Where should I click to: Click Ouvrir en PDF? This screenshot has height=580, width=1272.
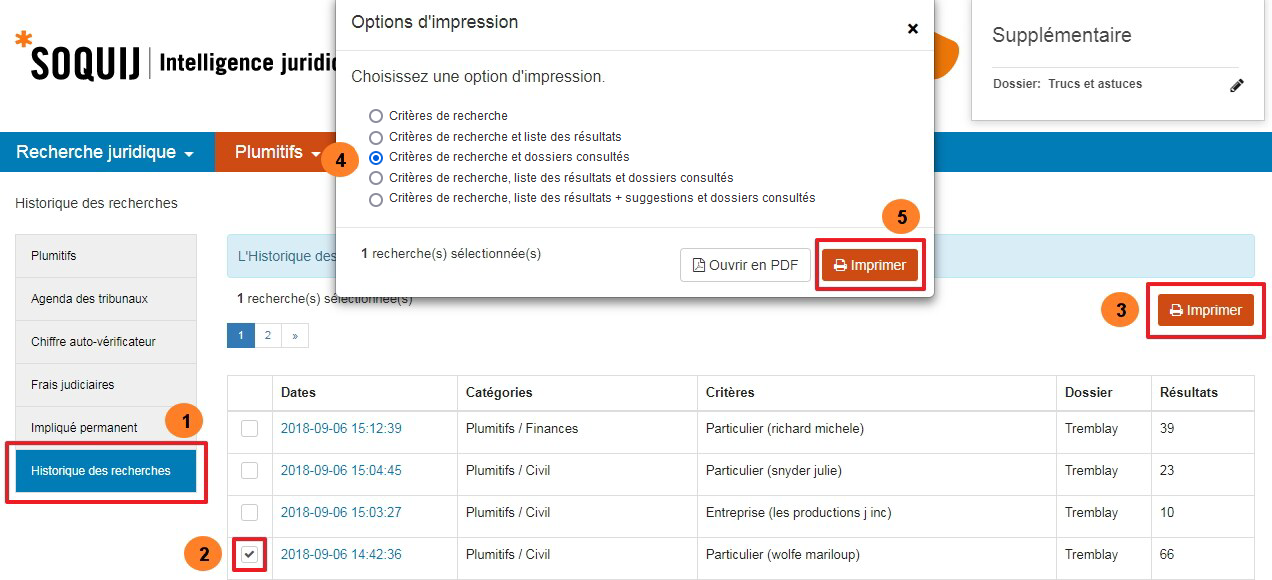tap(743, 265)
